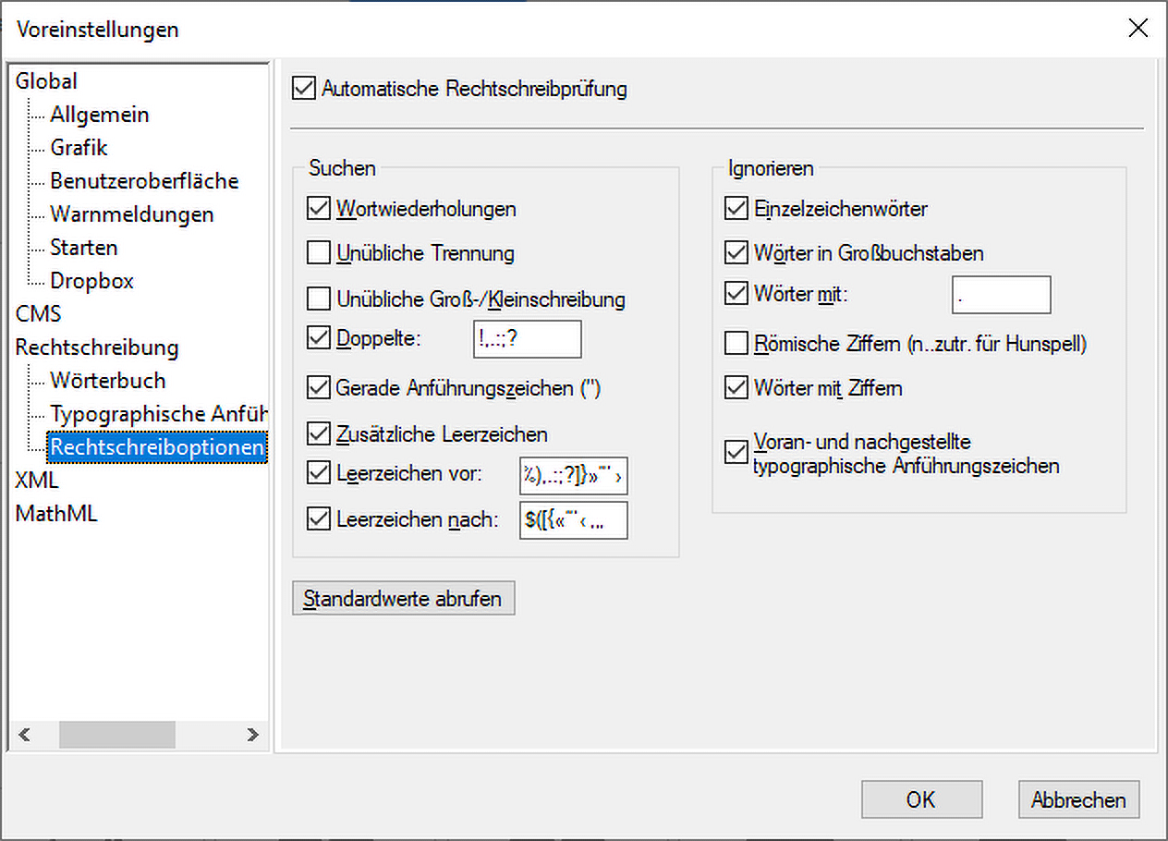Click the Leerzeichen vor text field

click(x=573, y=476)
